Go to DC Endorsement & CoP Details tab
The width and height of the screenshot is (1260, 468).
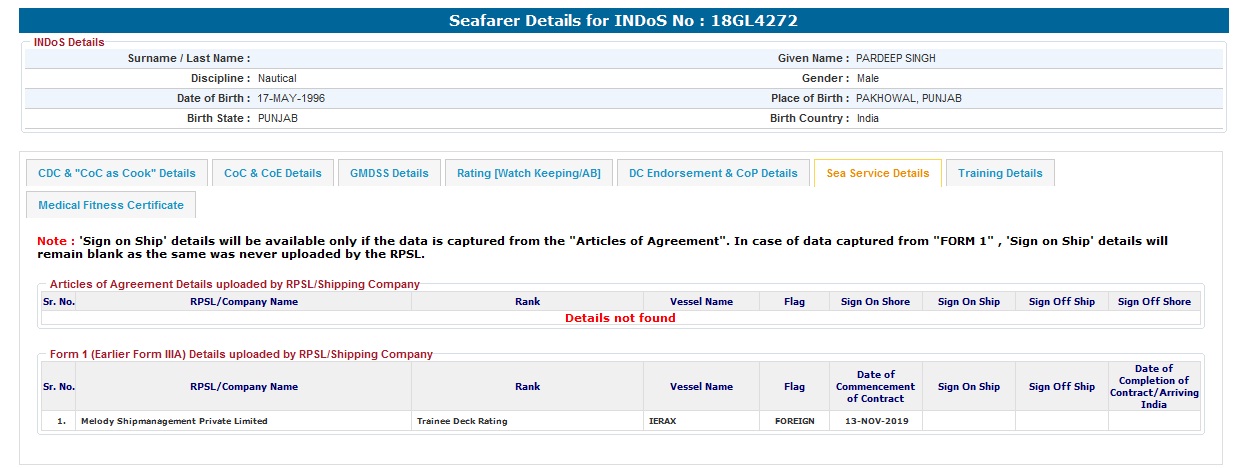click(x=713, y=173)
